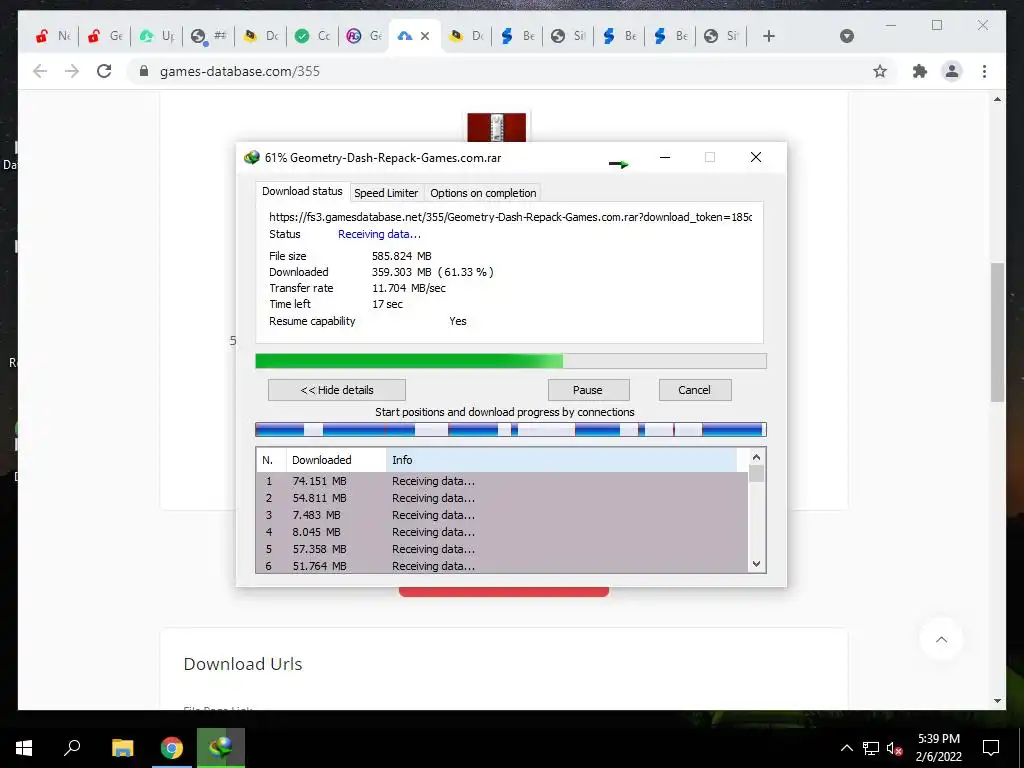1024x768 pixels.
Task: Open the Chrome three-dot menu
Action: pyautogui.click(x=984, y=71)
